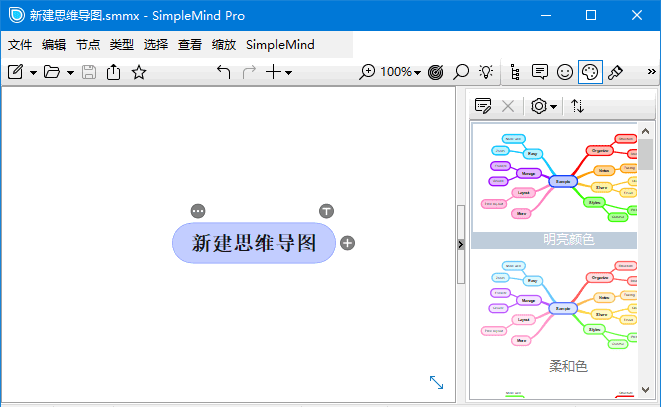The image size is (661, 407).
Task: Expand the style settings gear dropdown arrow
Action: [x=554, y=107]
